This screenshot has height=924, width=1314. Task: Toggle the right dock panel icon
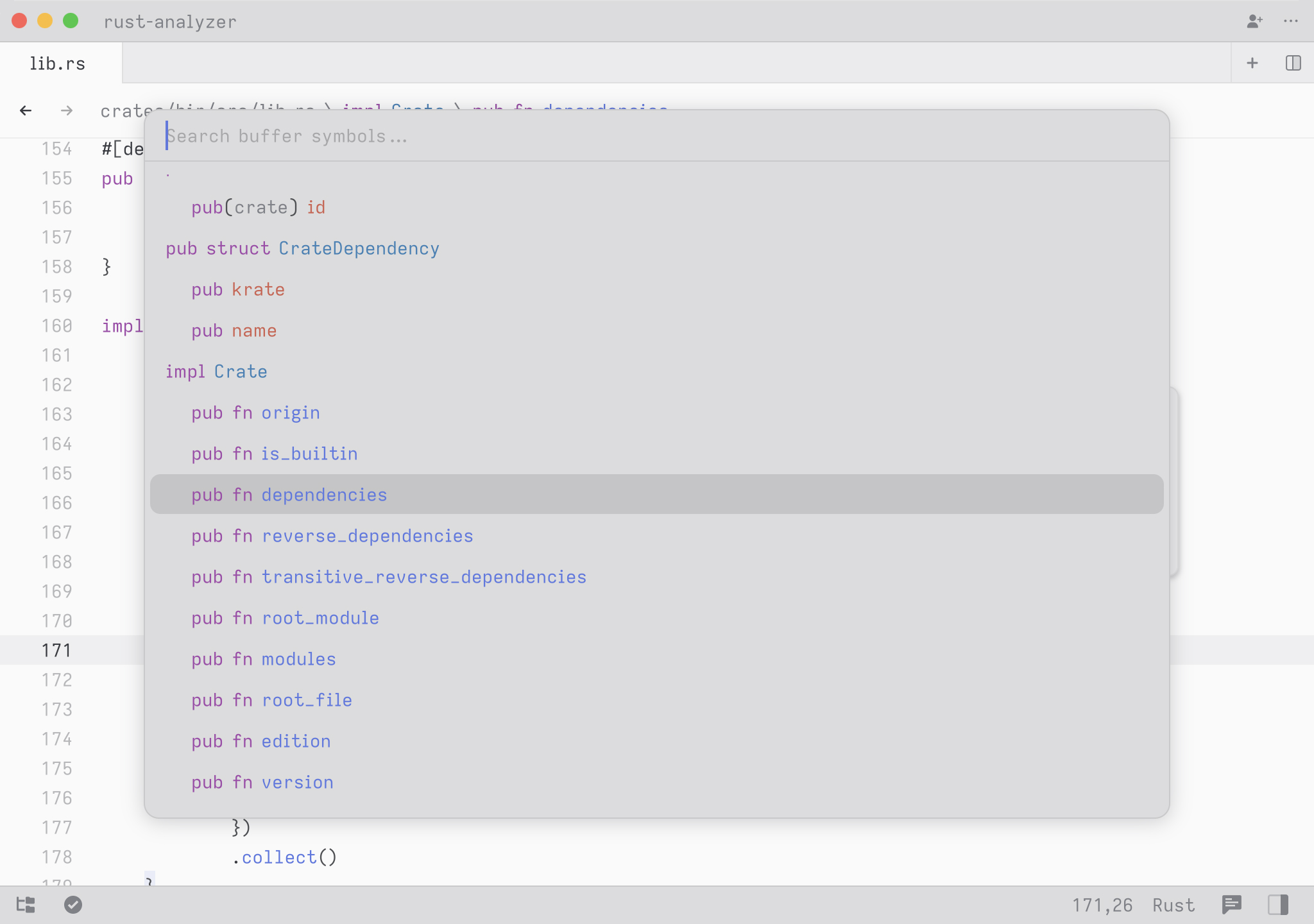[x=1277, y=905]
